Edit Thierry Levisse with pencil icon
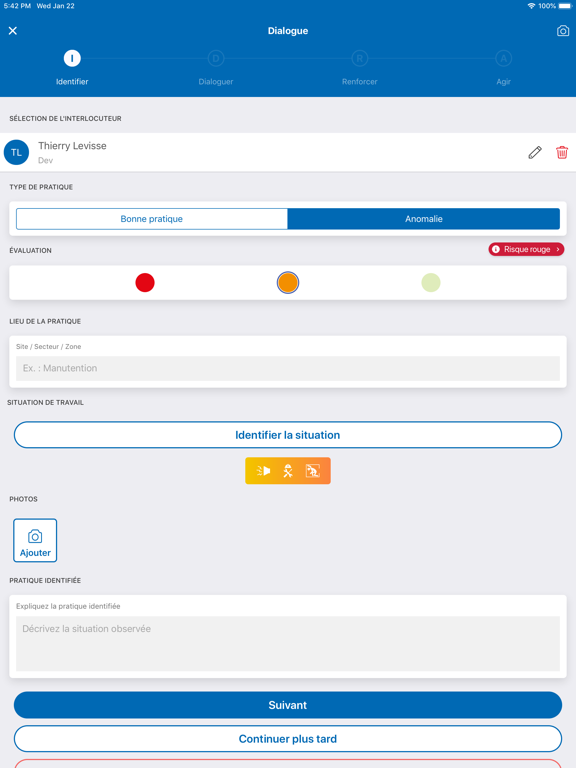This screenshot has height=768, width=576. pyautogui.click(x=535, y=152)
